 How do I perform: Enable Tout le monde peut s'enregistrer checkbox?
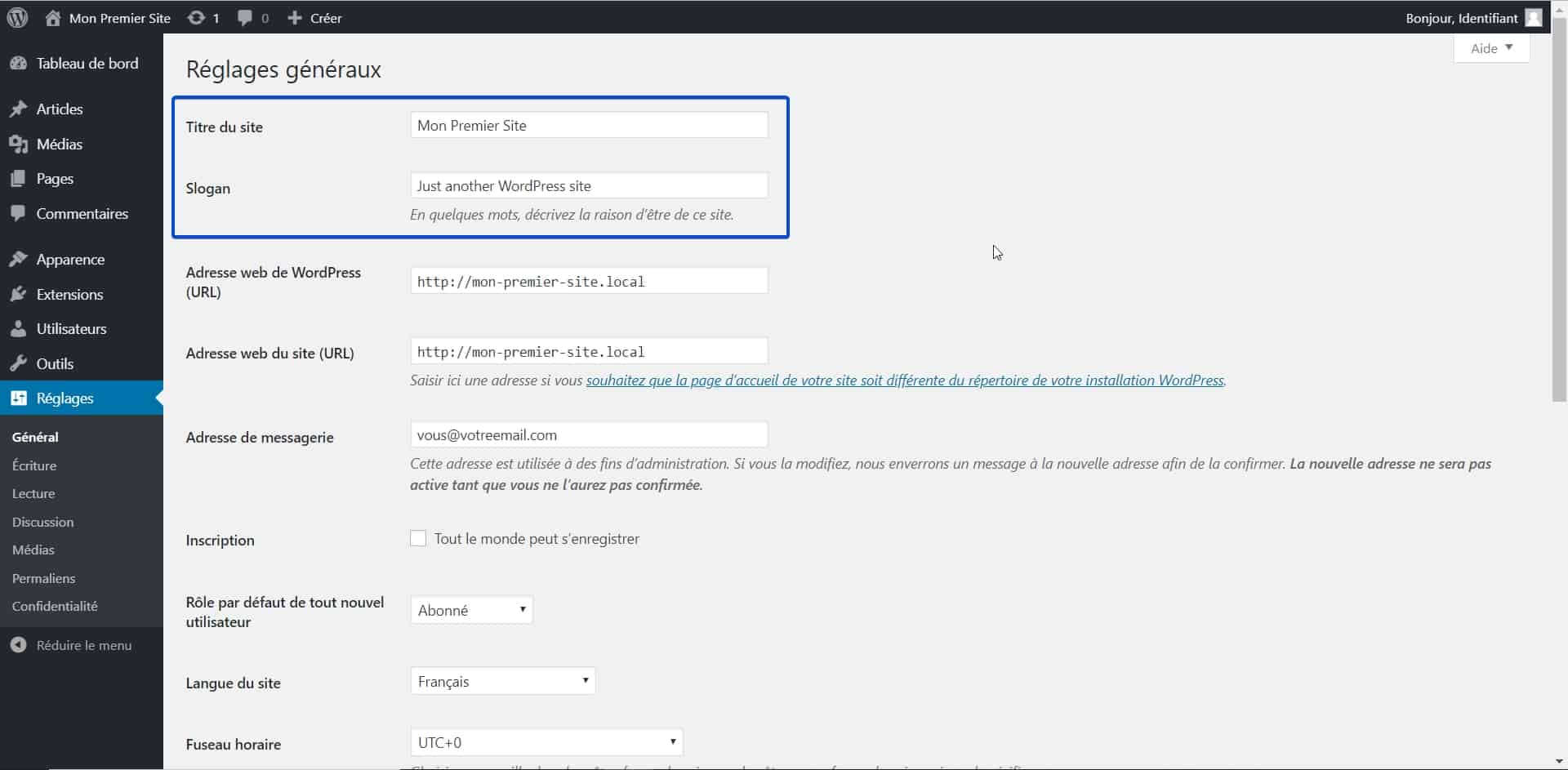click(418, 539)
